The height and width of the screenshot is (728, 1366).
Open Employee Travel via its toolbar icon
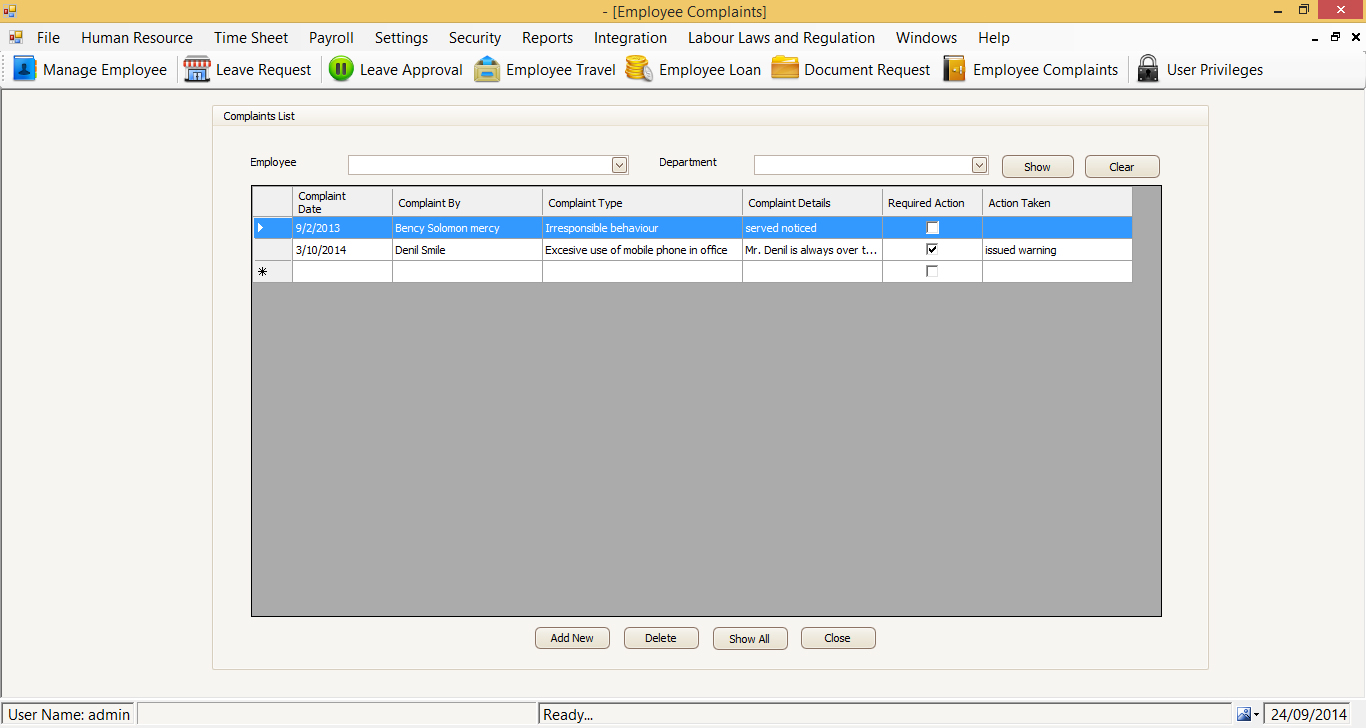[x=487, y=70]
